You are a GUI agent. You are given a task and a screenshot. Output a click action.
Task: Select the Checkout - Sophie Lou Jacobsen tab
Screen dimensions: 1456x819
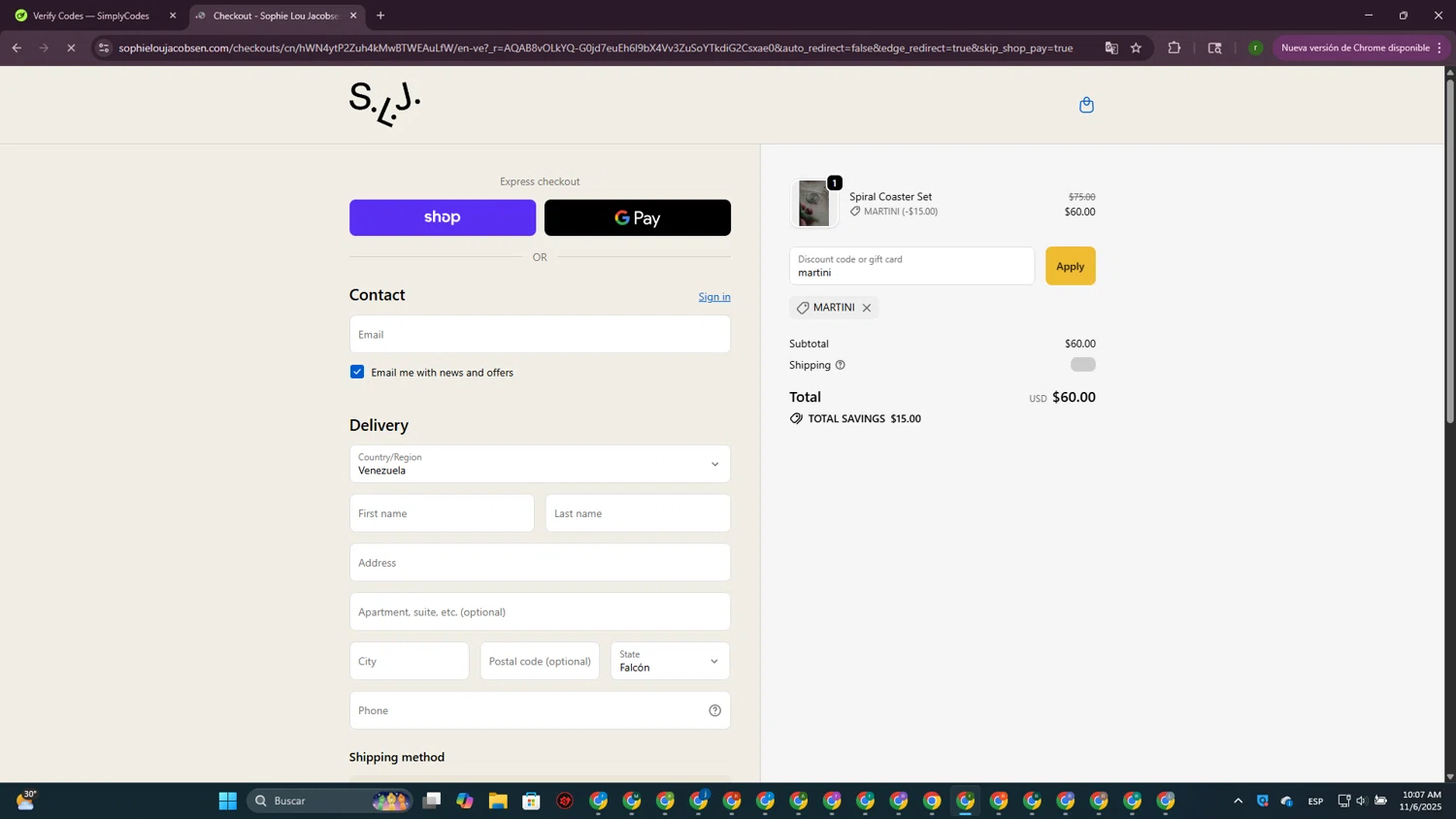click(x=276, y=16)
